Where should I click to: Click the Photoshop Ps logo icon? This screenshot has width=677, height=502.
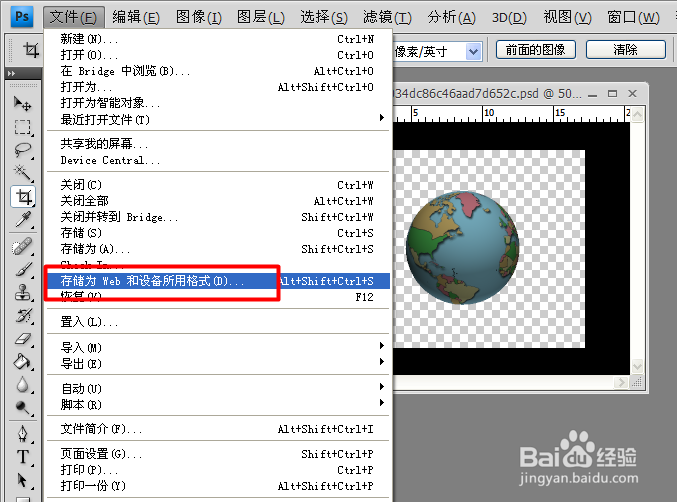(x=22, y=17)
